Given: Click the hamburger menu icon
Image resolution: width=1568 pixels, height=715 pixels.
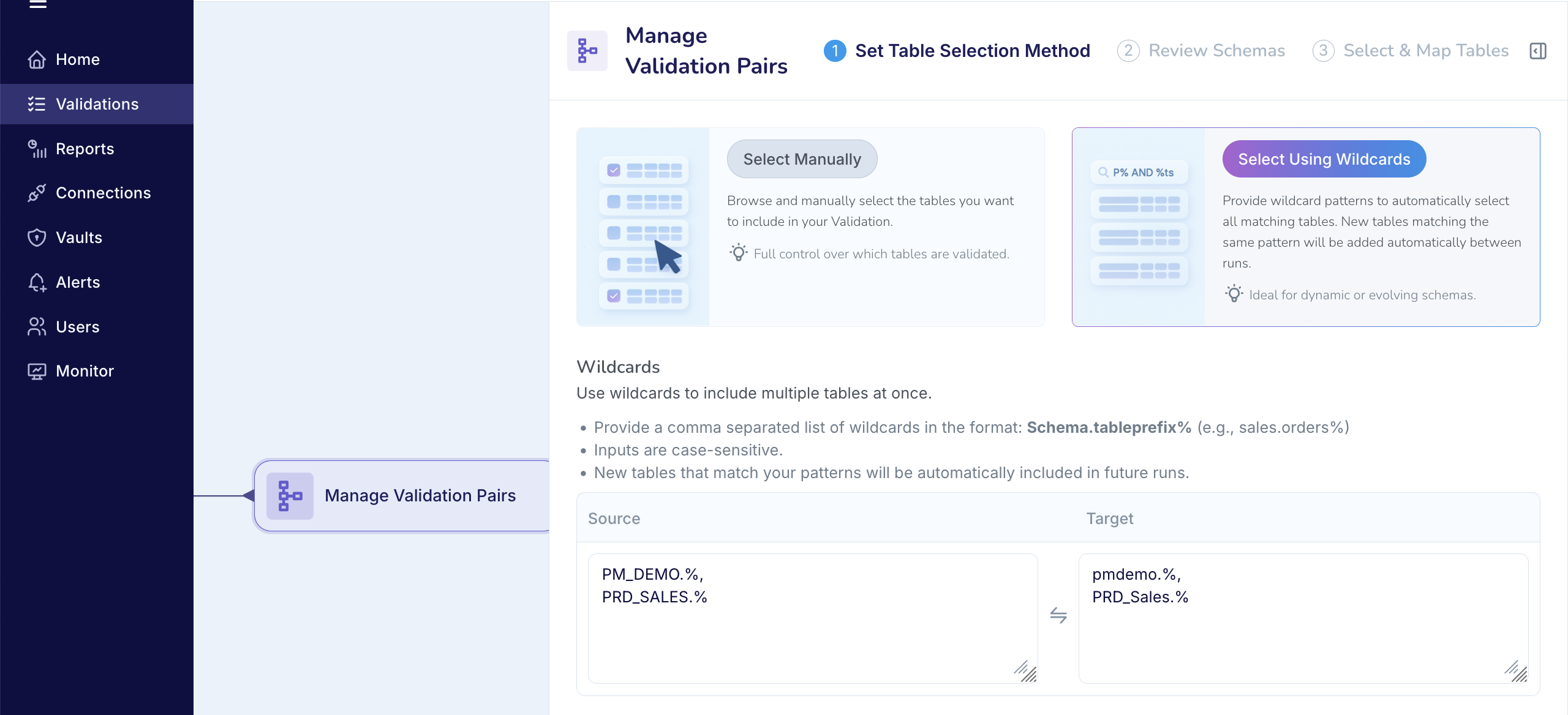Looking at the screenshot, I should click(39, 5).
